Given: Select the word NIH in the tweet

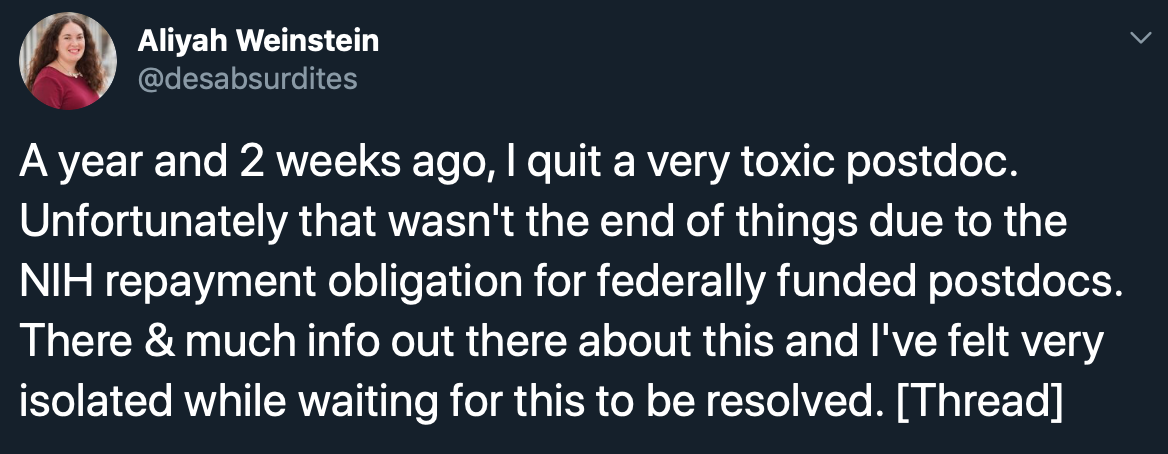Looking at the screenshot, I should (x=51, y=281).
